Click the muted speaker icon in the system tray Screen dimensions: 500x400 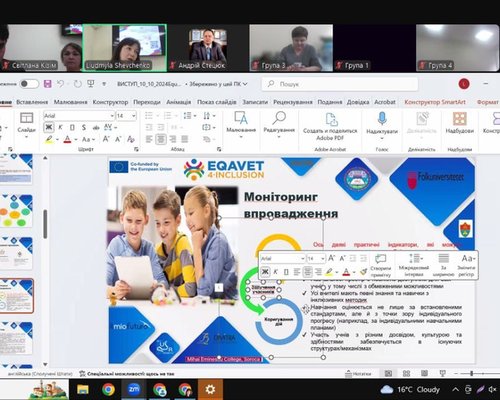493,389
